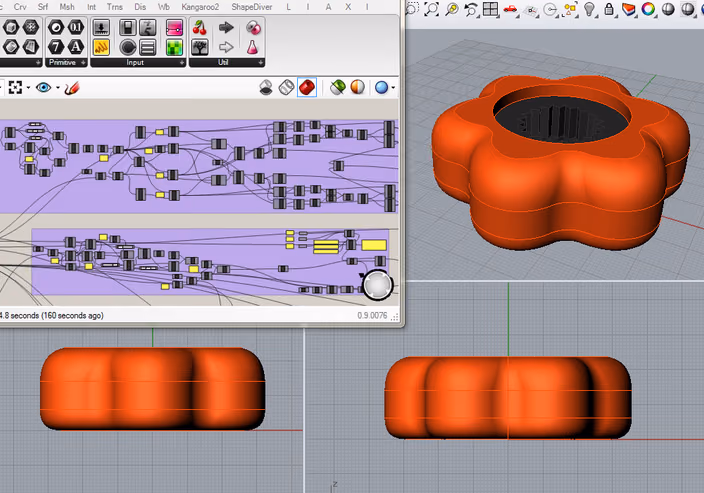Viewport: 704px width, 493px height.
Task: Expand the Primitive panel with its plus
Action: coord(84,62)
